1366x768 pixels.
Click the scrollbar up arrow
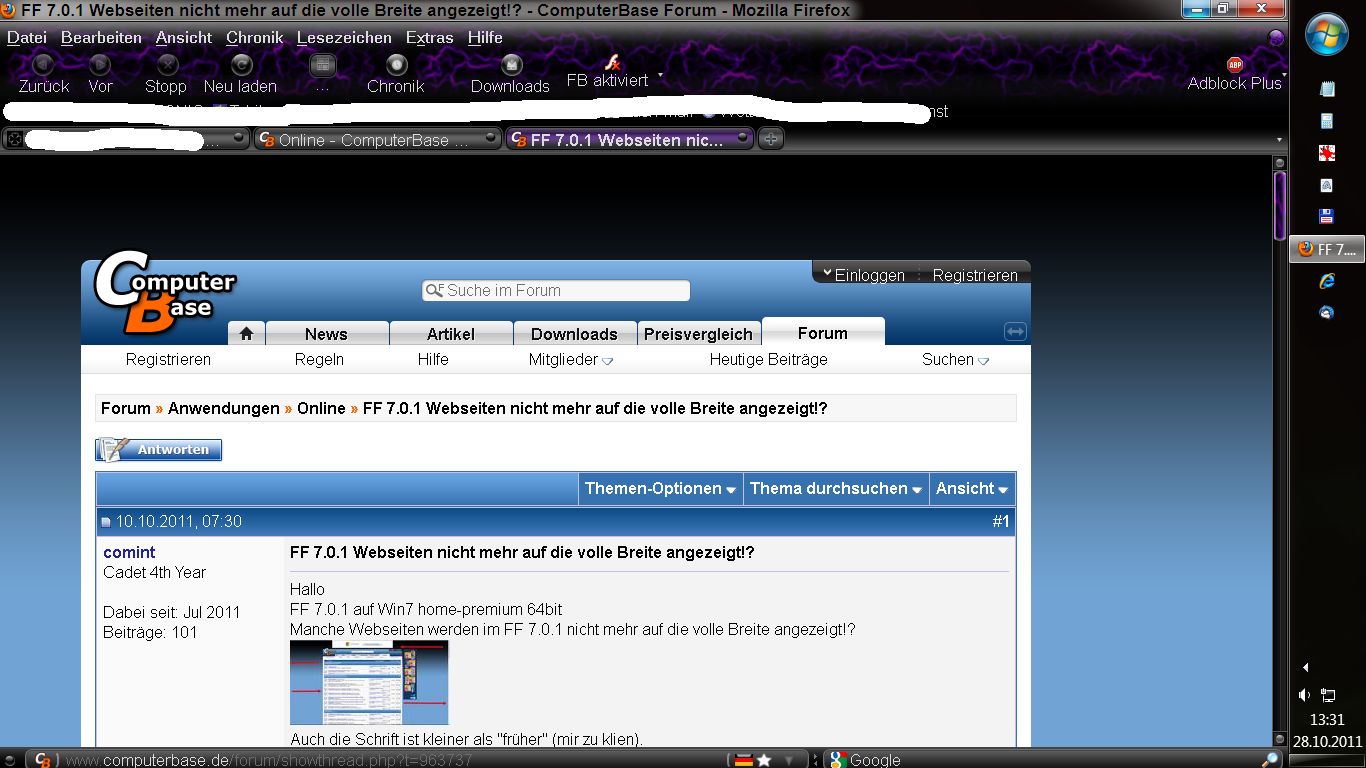[1279, 162]
